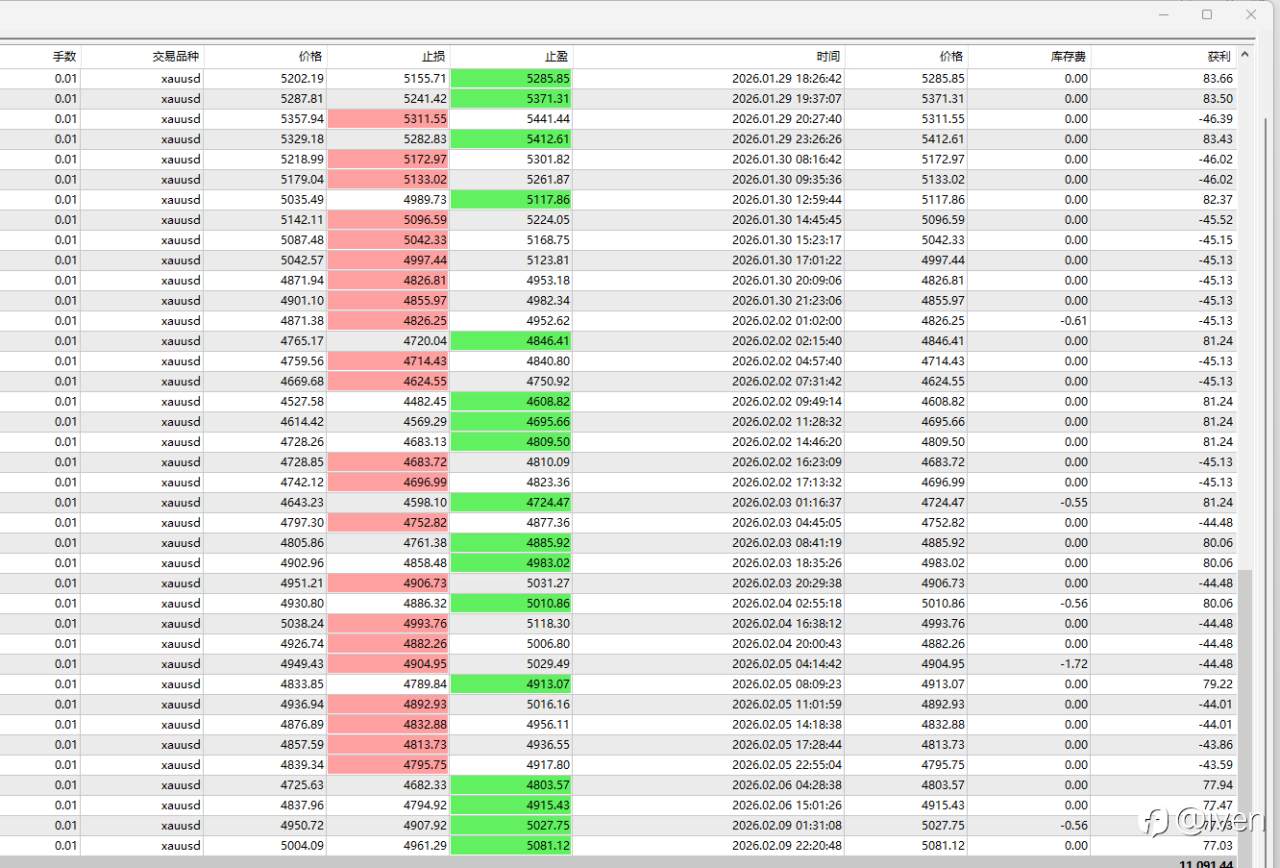This screenshot has width=1280, height=868.
Task: Click the scrollbar up arrow button
Action: click(1245, 56)
